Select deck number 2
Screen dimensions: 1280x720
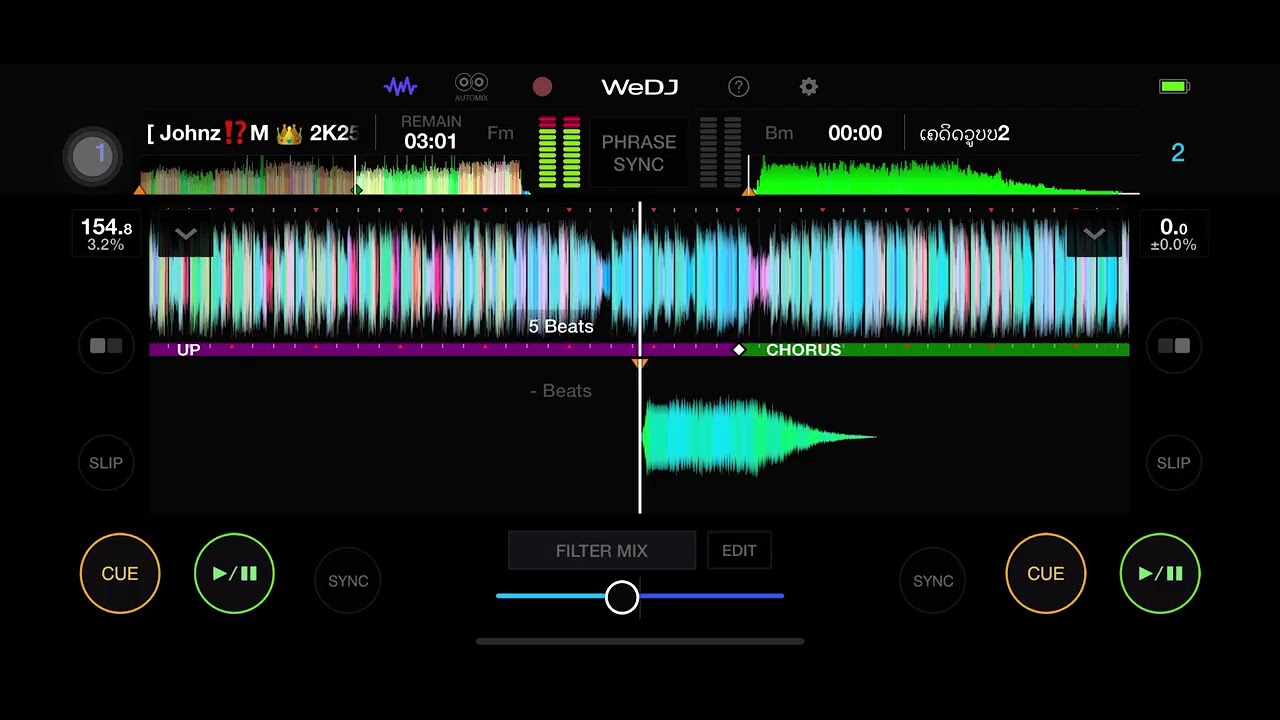tap(1177, 153)
